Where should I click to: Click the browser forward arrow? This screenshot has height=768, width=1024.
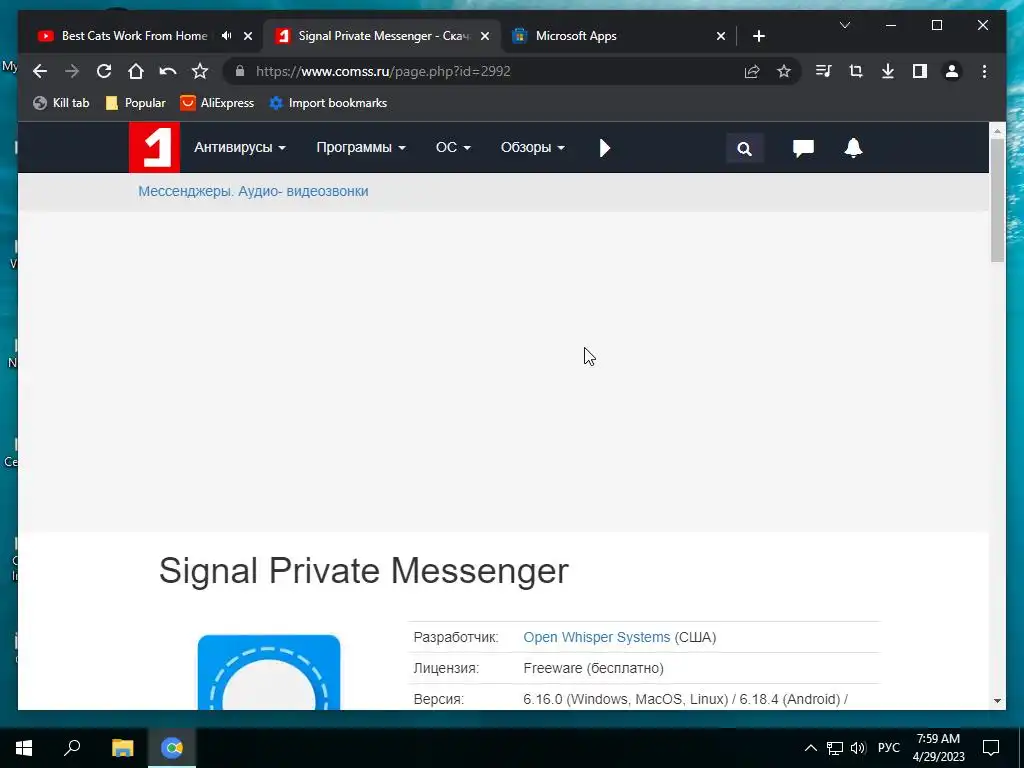point(72,71)
